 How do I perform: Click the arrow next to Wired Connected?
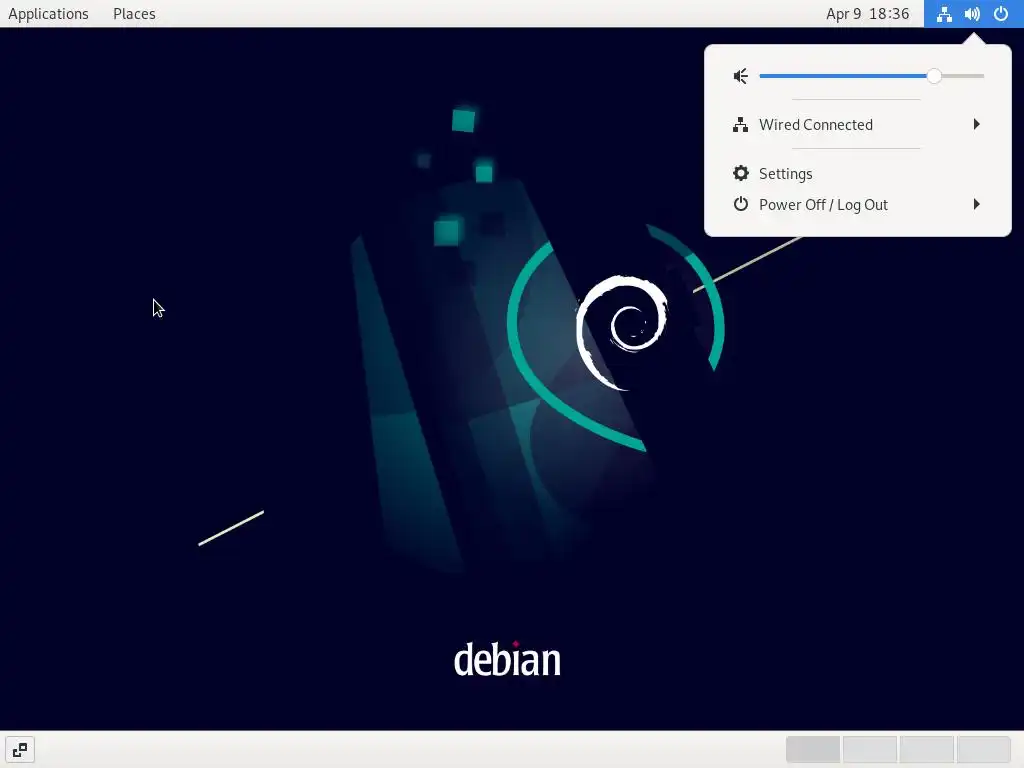tap(976, 124)
